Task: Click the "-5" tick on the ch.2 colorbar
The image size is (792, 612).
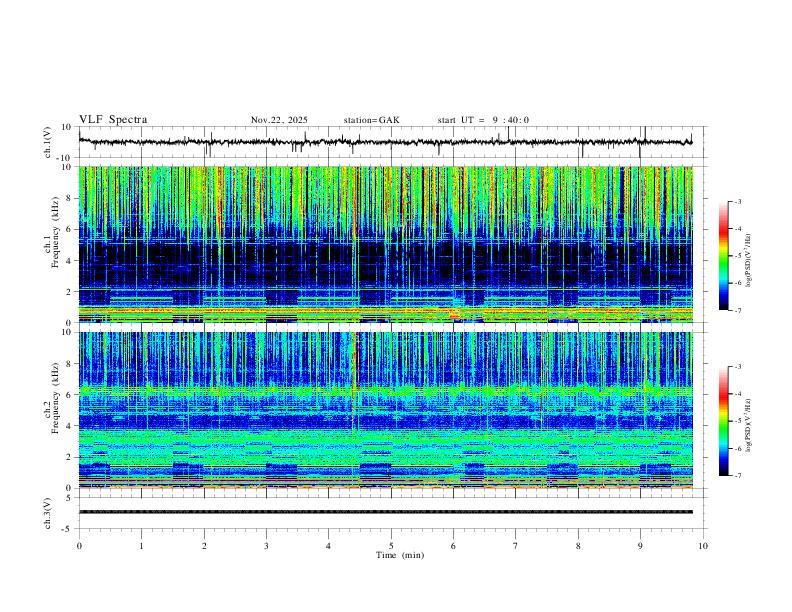Action: pos(737,421)
